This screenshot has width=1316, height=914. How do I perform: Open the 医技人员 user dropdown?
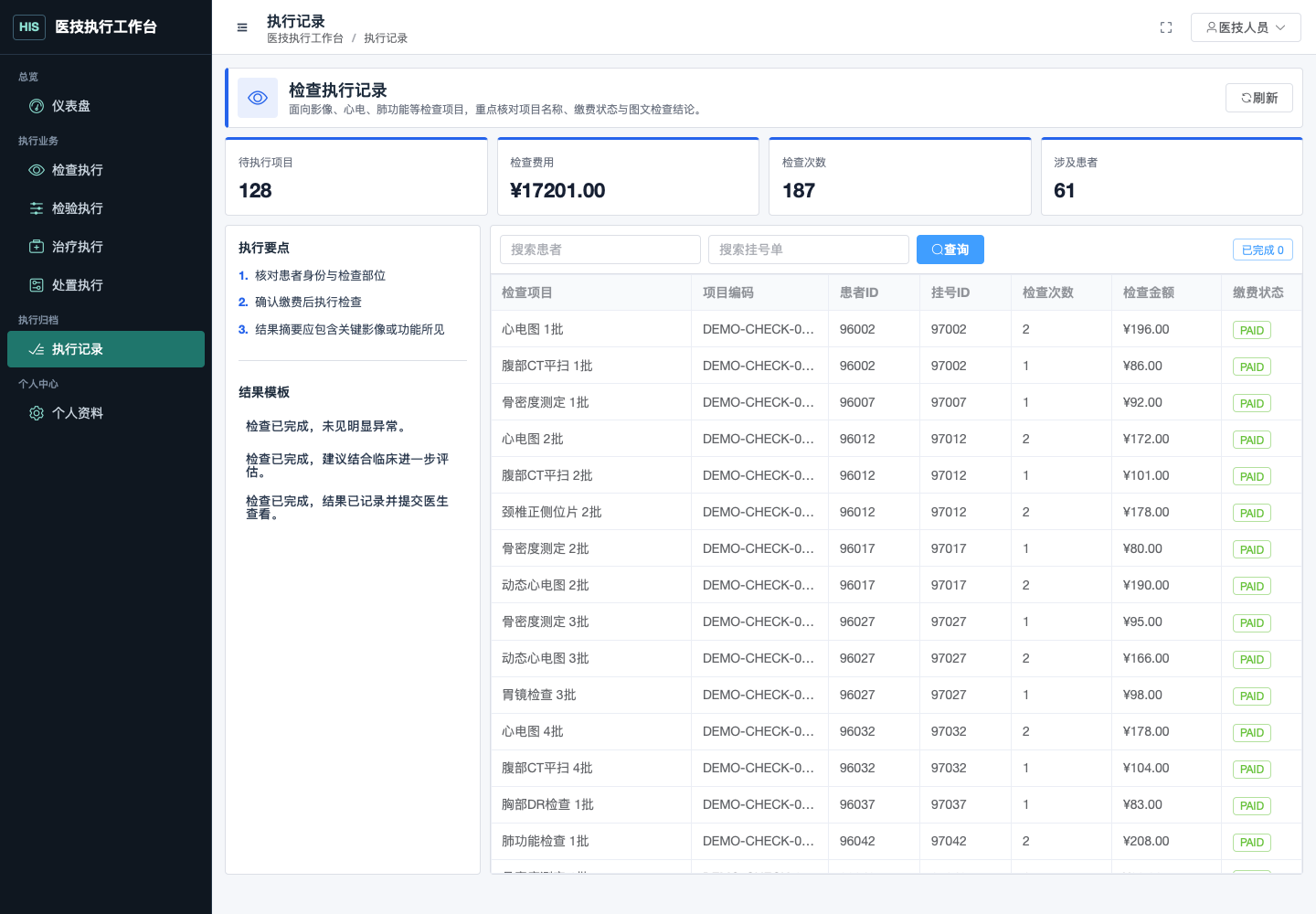click(1246, 27)
